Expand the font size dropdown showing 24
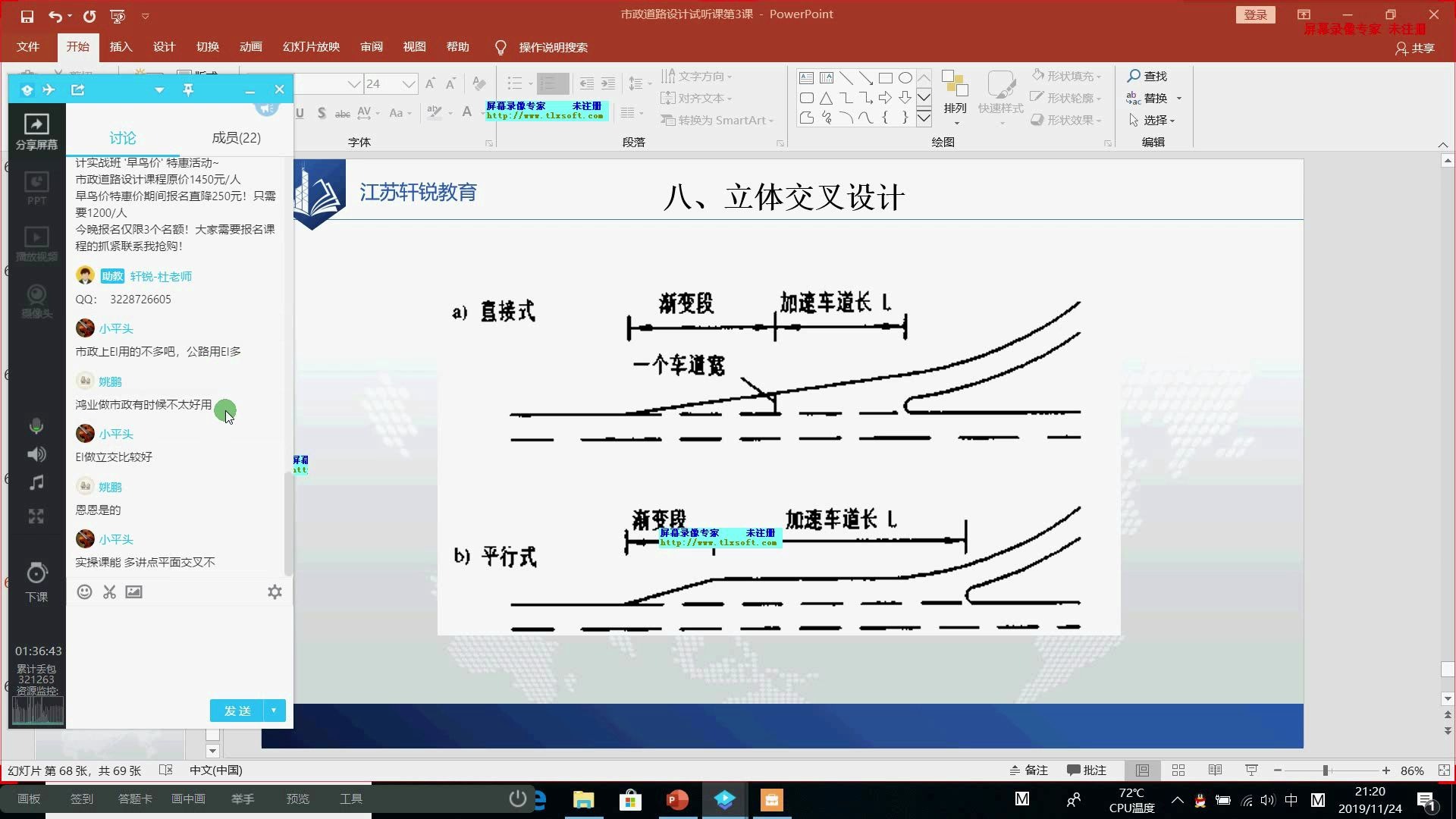This screenshot has height=819, width=1456. click(409, 84)
